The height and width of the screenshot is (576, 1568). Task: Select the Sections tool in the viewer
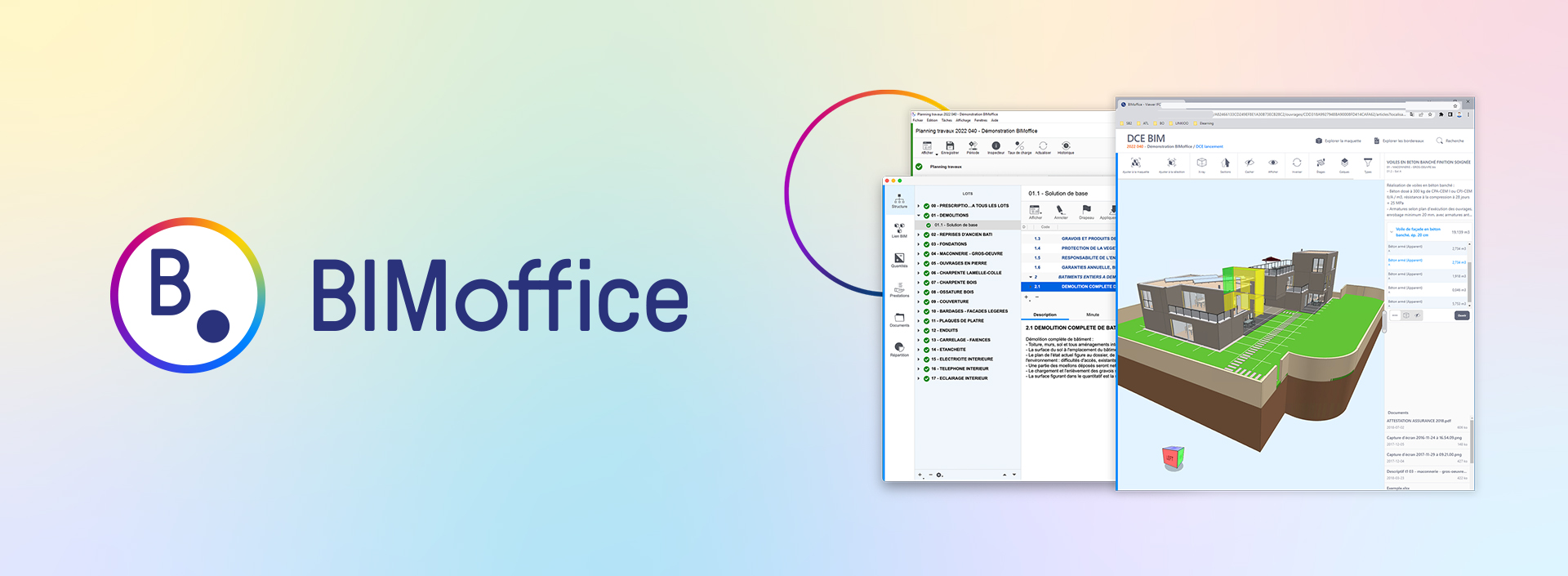coord(1225,165)
